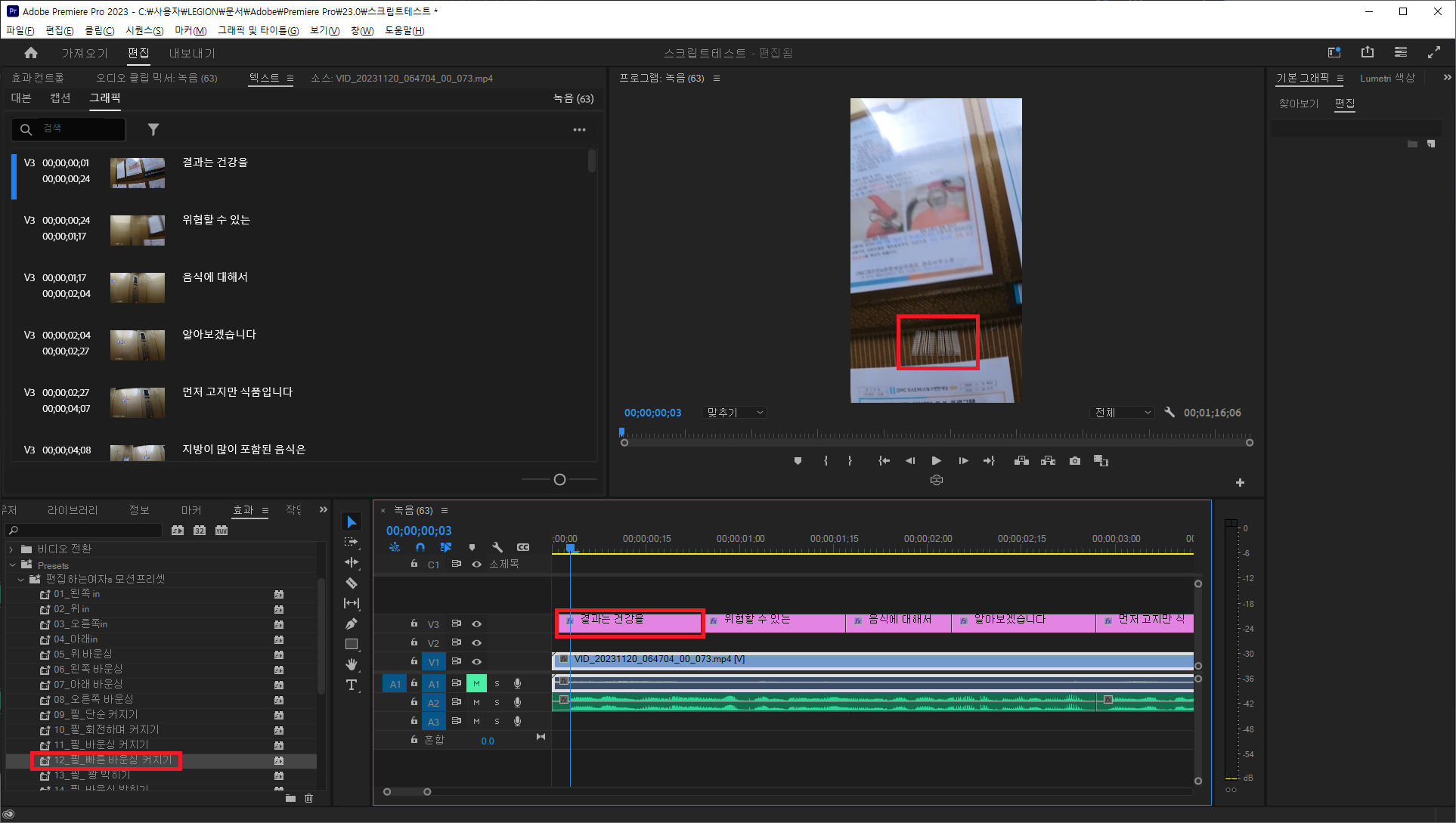Click the filter funnel icon in the Text panel
The width and height of the screenshot is (1456, 823).
[x=153, y=130]
